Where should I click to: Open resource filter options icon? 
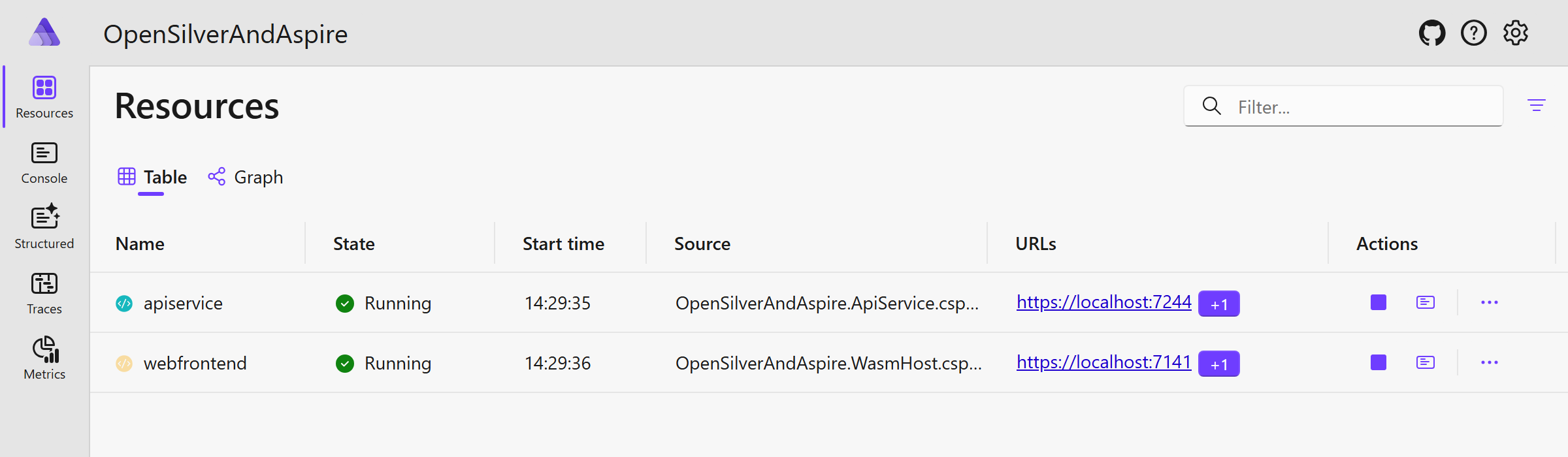click(x=1536, y=105)
